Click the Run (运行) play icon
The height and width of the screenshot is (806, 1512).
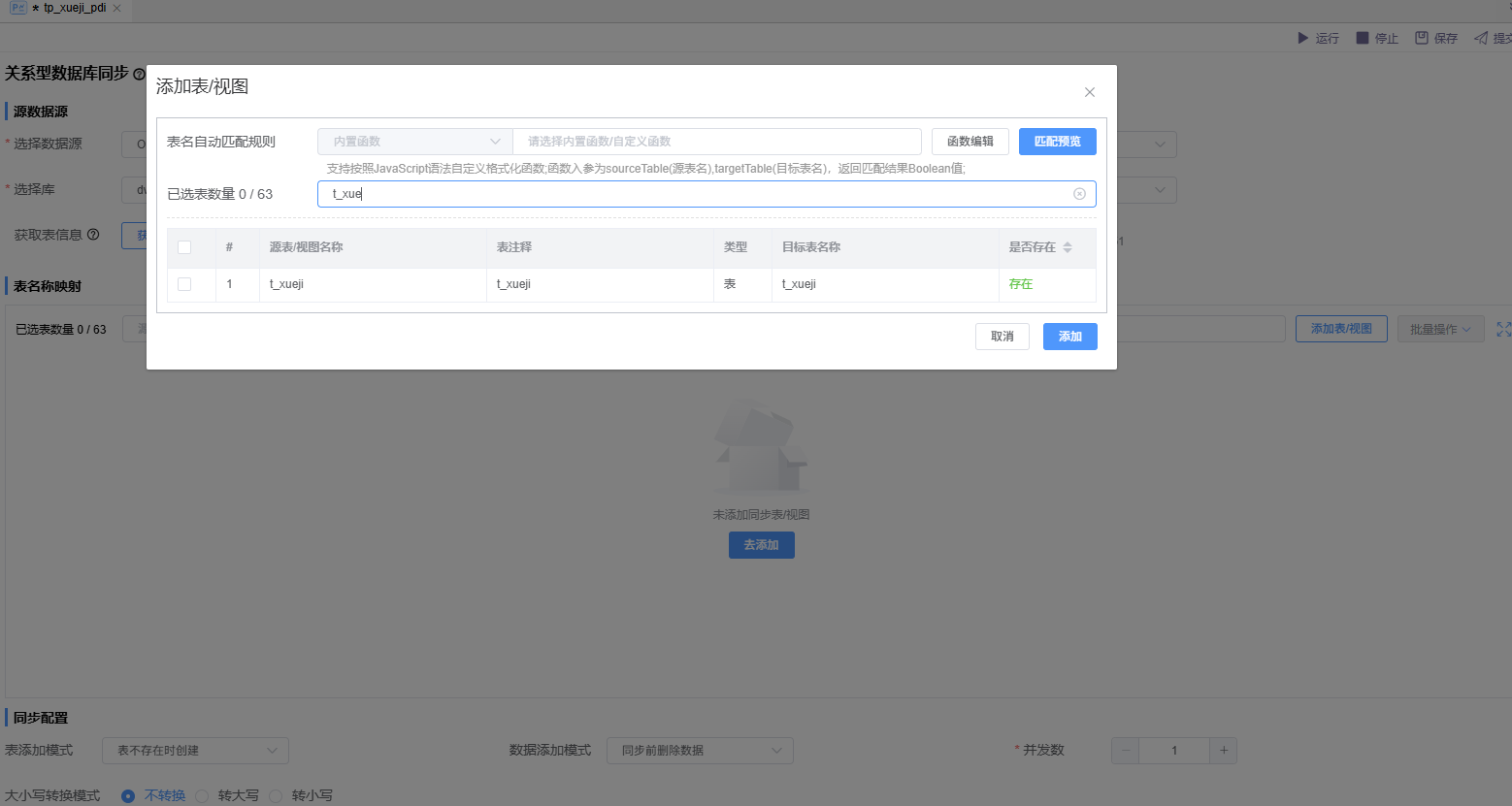pos(1303,38)
